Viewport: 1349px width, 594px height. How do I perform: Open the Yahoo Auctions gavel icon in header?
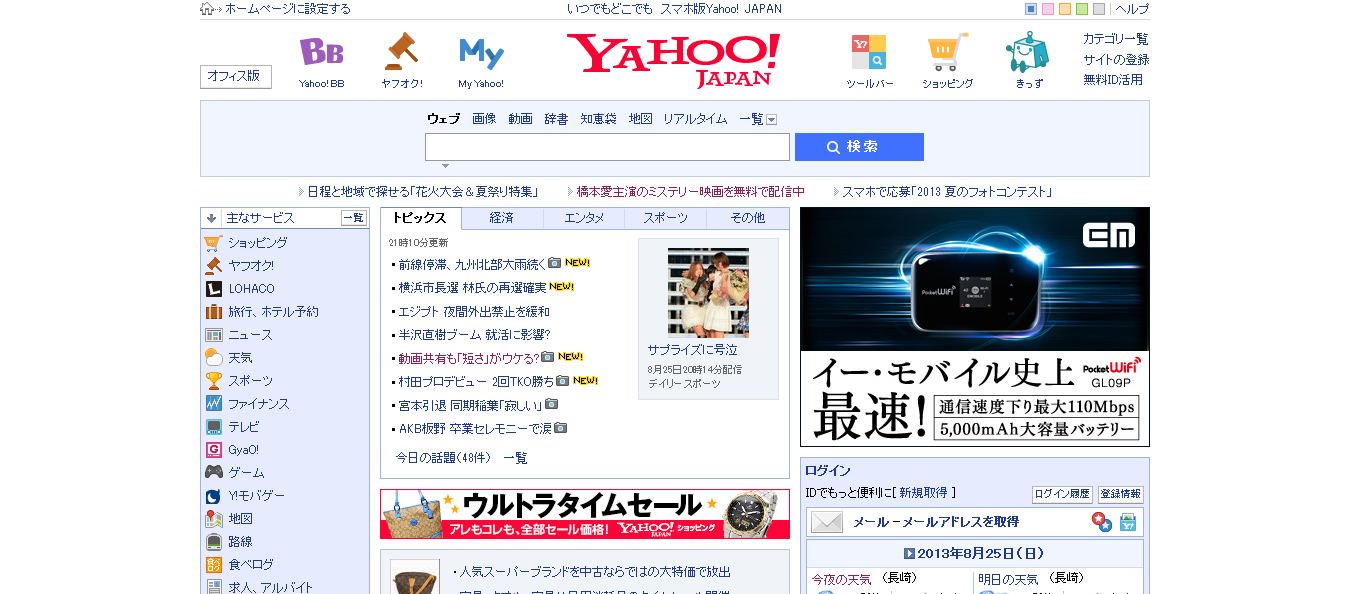[x=401, y=52]
